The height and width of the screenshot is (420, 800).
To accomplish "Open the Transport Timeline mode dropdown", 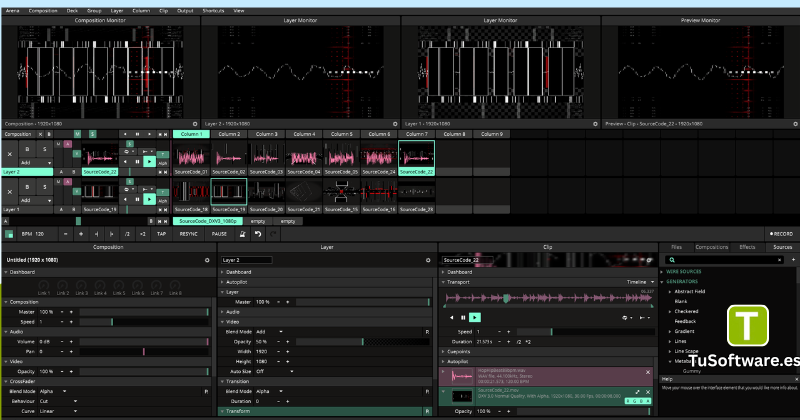I will click(640, 282).
